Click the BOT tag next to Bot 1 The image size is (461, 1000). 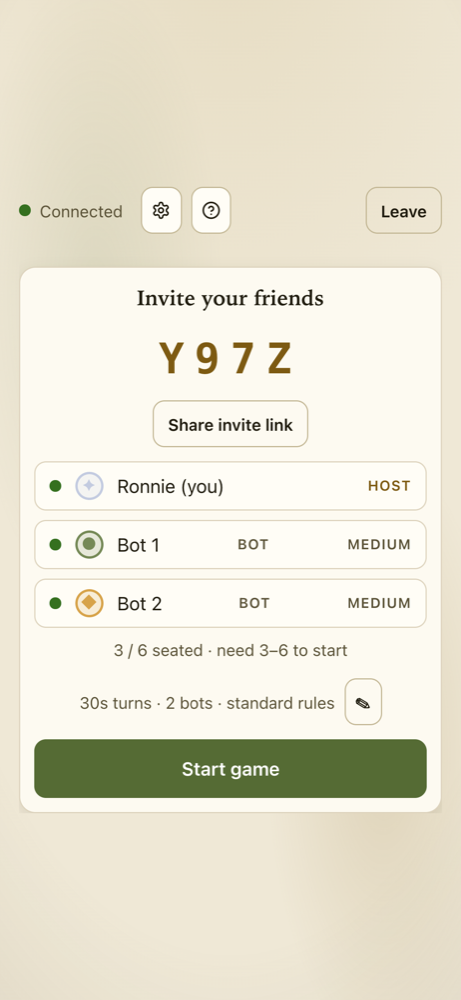point(253,545)
